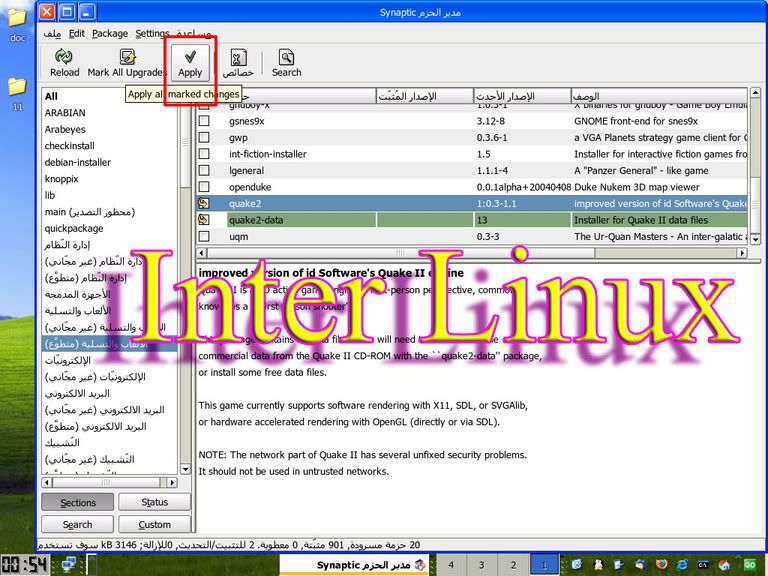
Task: Click section list horizontal left arrow
Action: pyautogui.click(x=47, y=482)
